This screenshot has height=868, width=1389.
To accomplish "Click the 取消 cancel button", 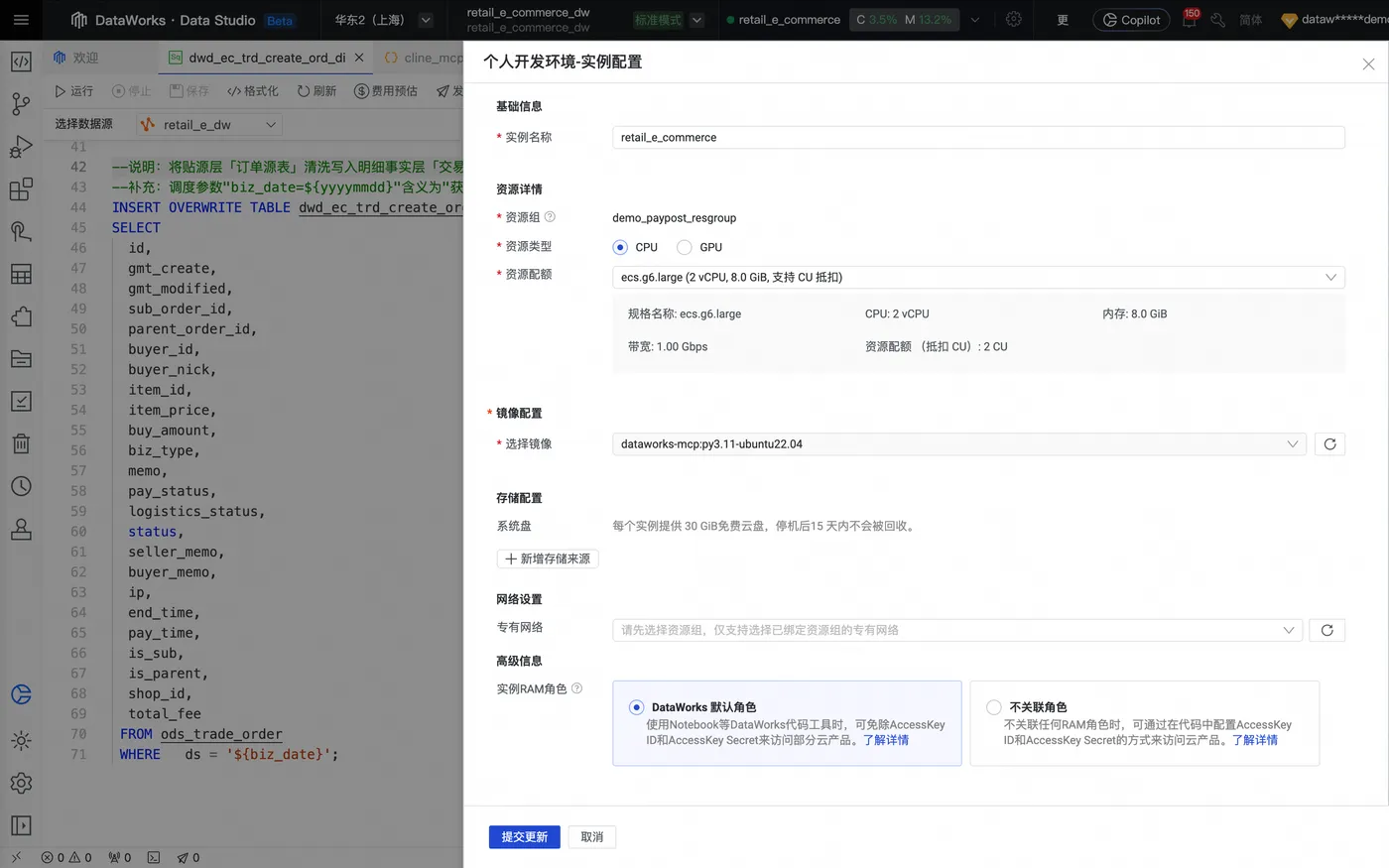I will [592, 837].
